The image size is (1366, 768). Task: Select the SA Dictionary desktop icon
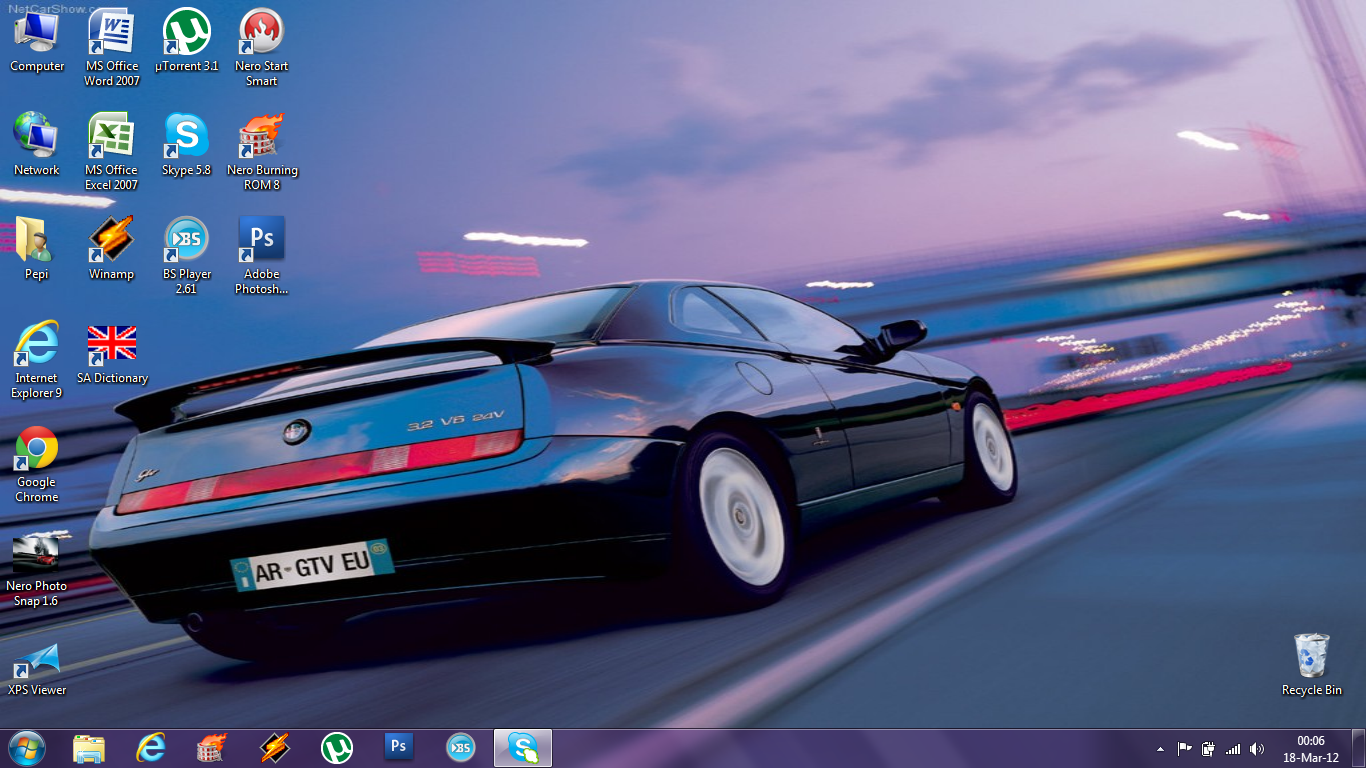112,344
